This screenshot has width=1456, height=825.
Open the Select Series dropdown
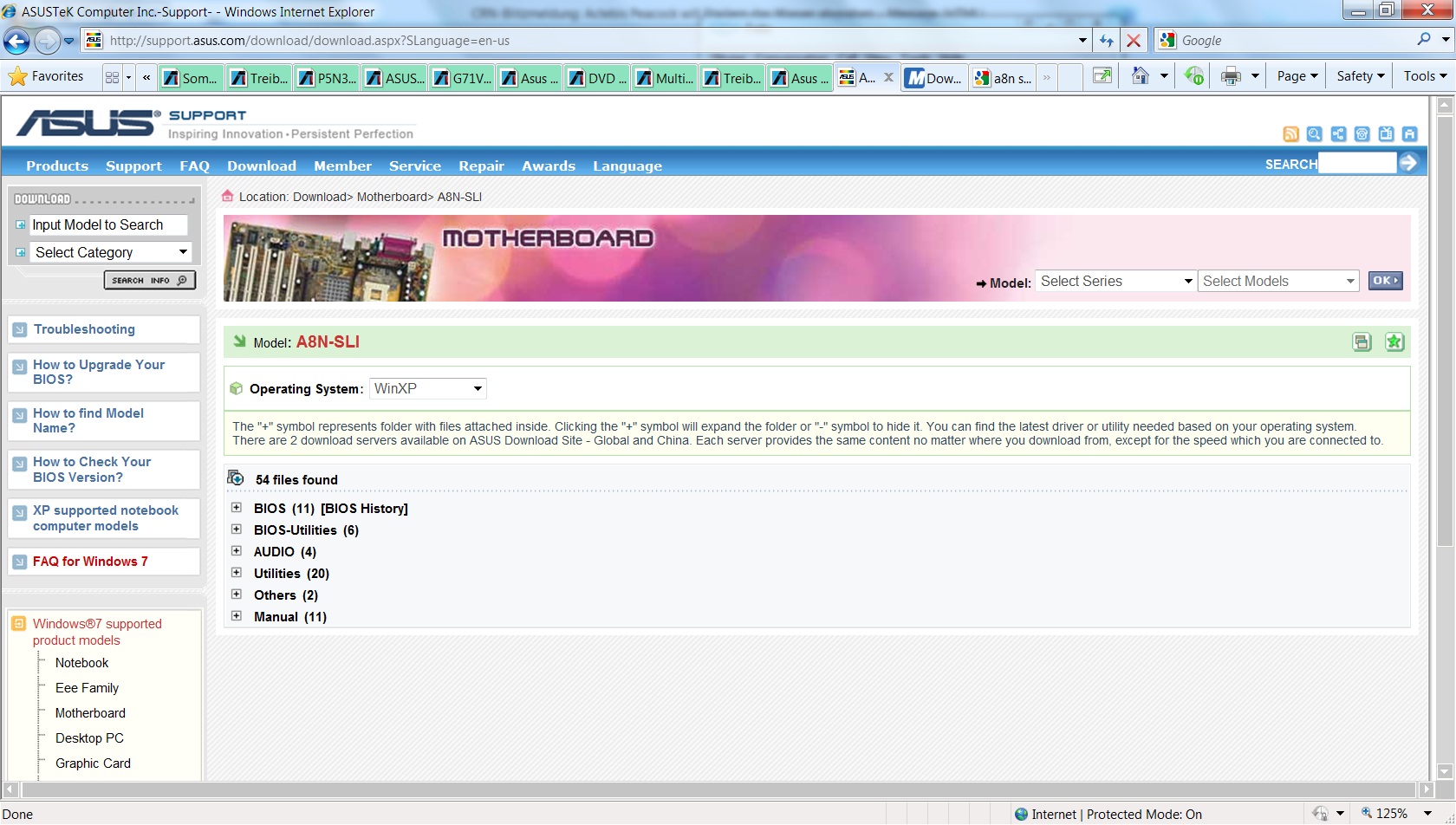tap(1116, 281)
